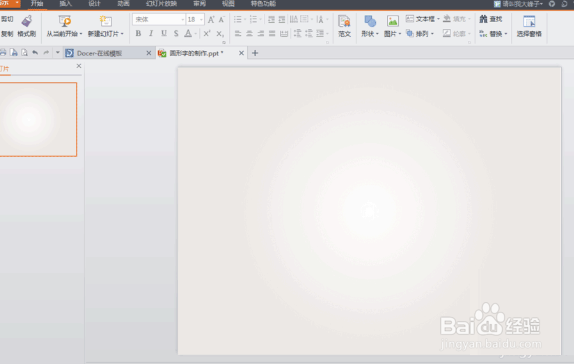Click the font color A icon
Viewport: 574px width, 364px height.
[188, 33]
